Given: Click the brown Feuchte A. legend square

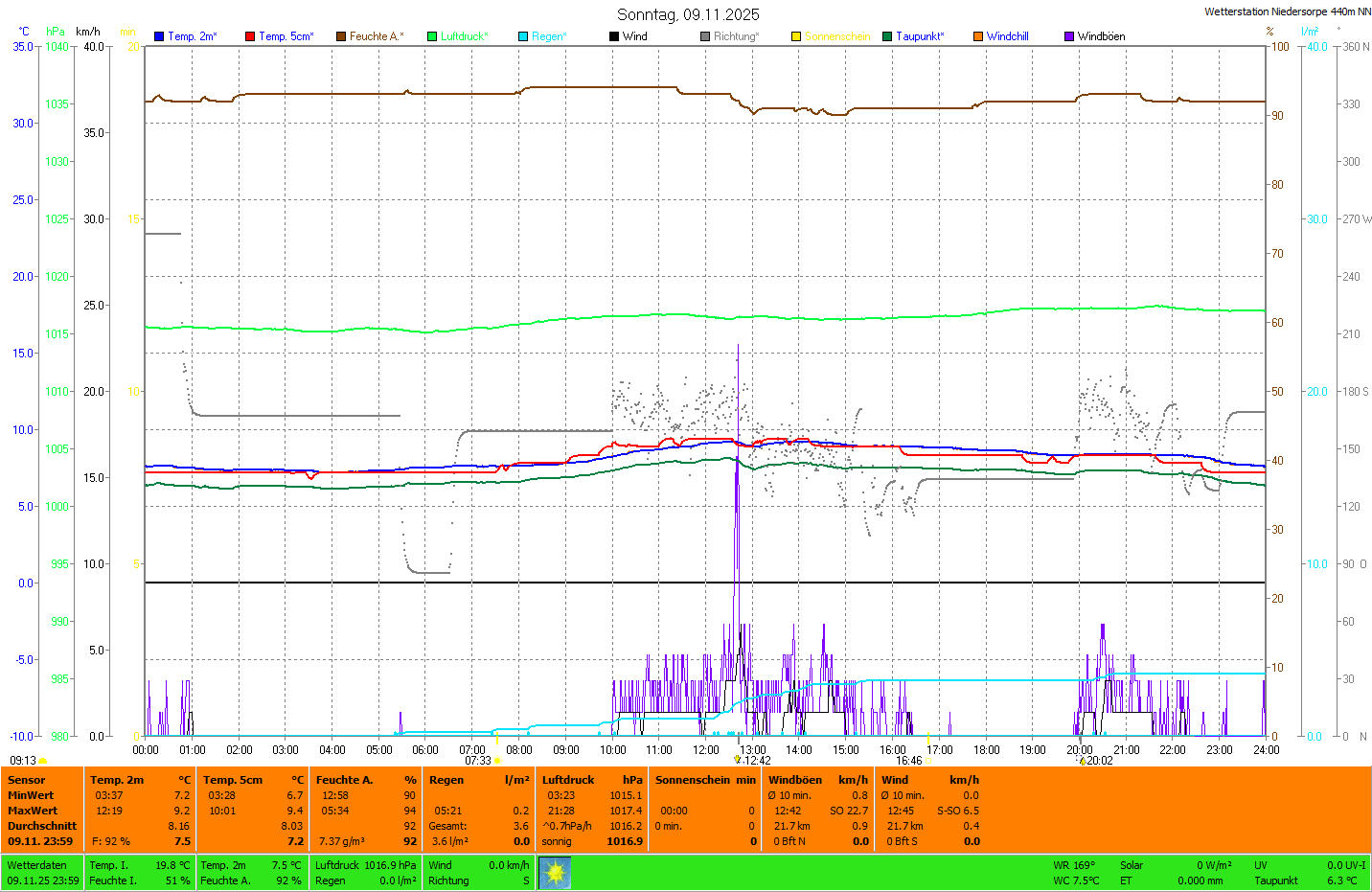Looking at the screenshot, I should [341, 36].
